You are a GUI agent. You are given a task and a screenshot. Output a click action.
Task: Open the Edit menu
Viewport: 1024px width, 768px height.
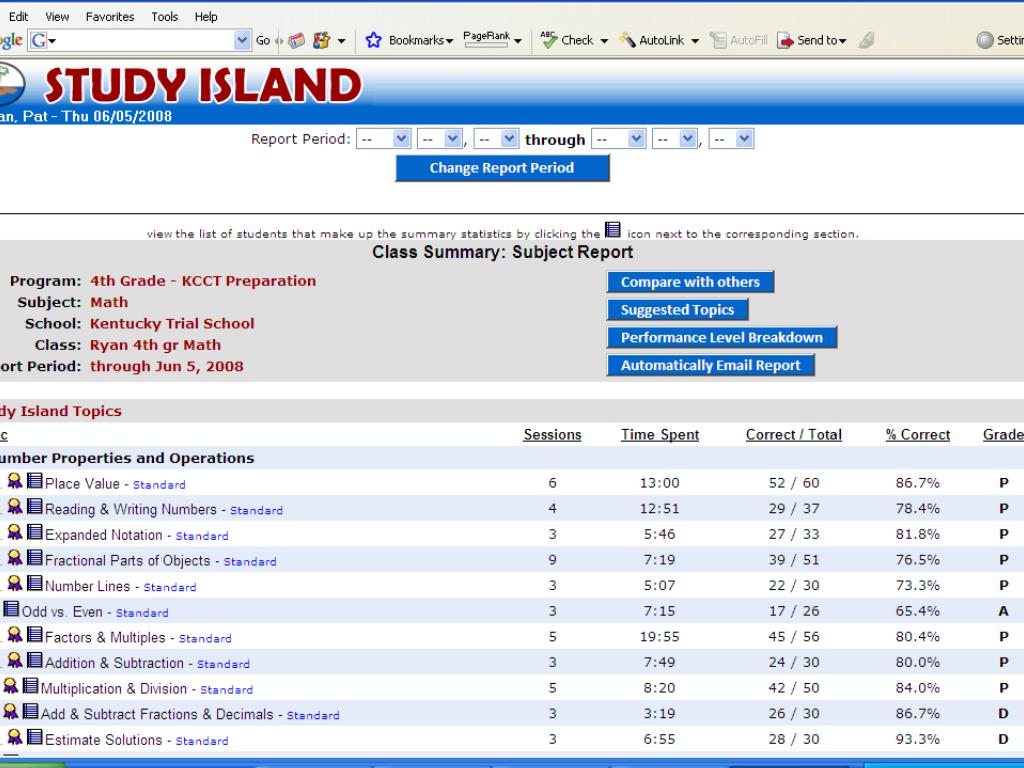coord(18,17)
